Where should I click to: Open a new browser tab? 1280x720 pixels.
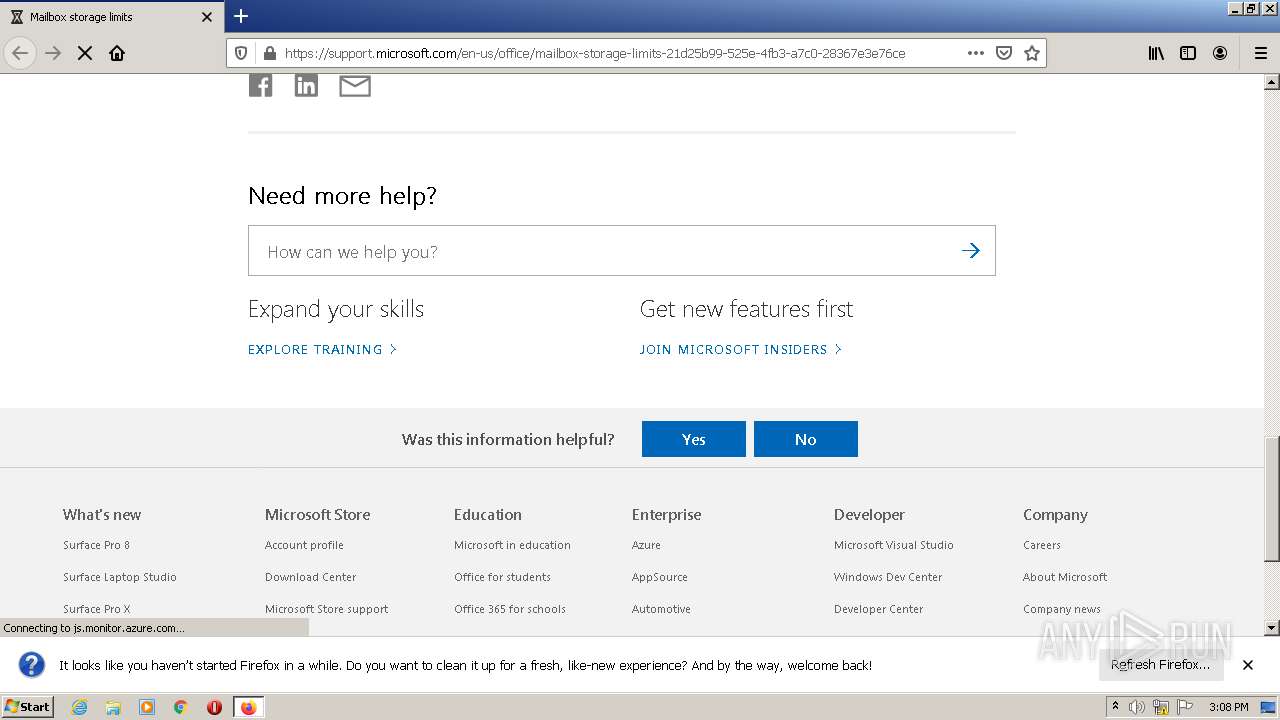pos(241,16)
